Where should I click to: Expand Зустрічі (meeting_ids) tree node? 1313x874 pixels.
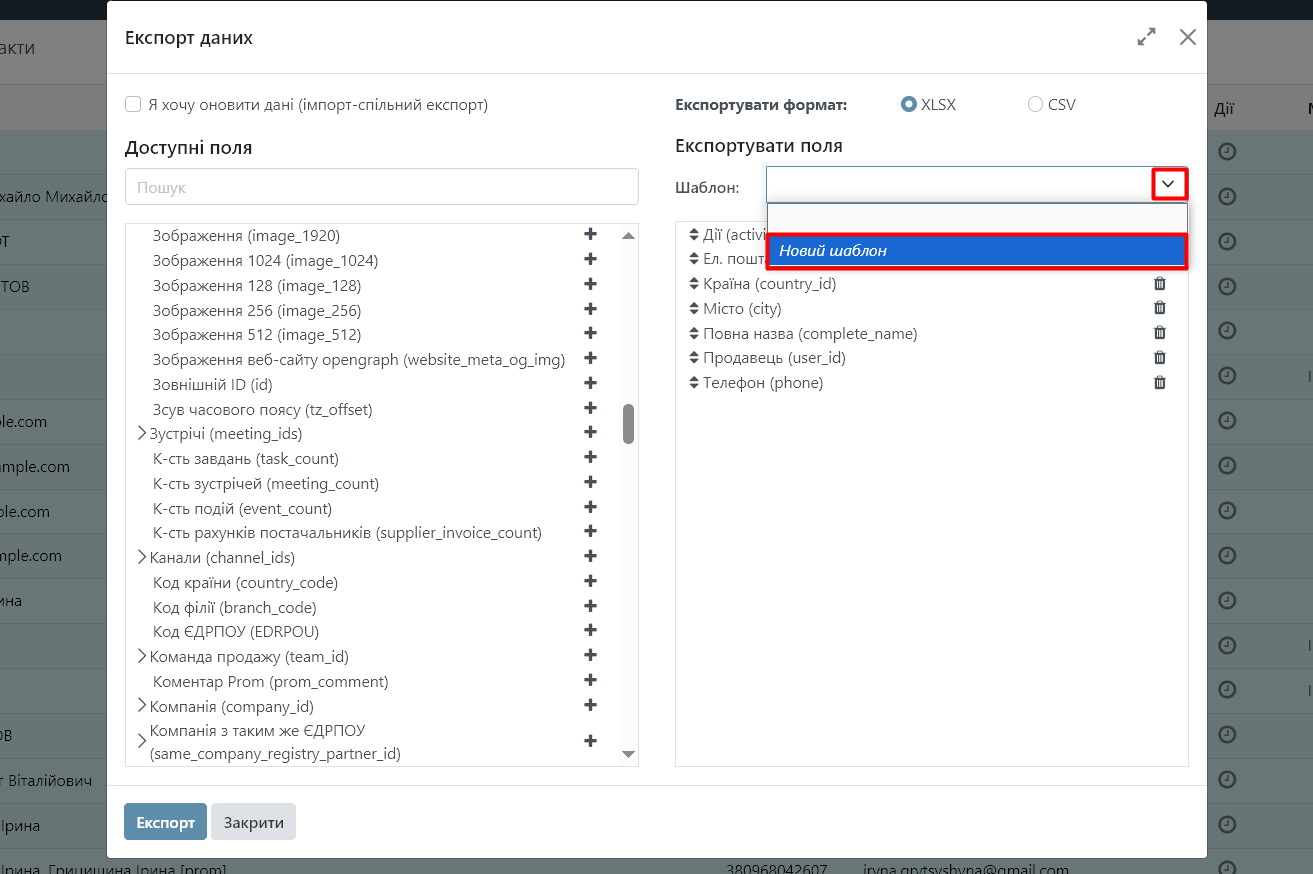[142, 433]
